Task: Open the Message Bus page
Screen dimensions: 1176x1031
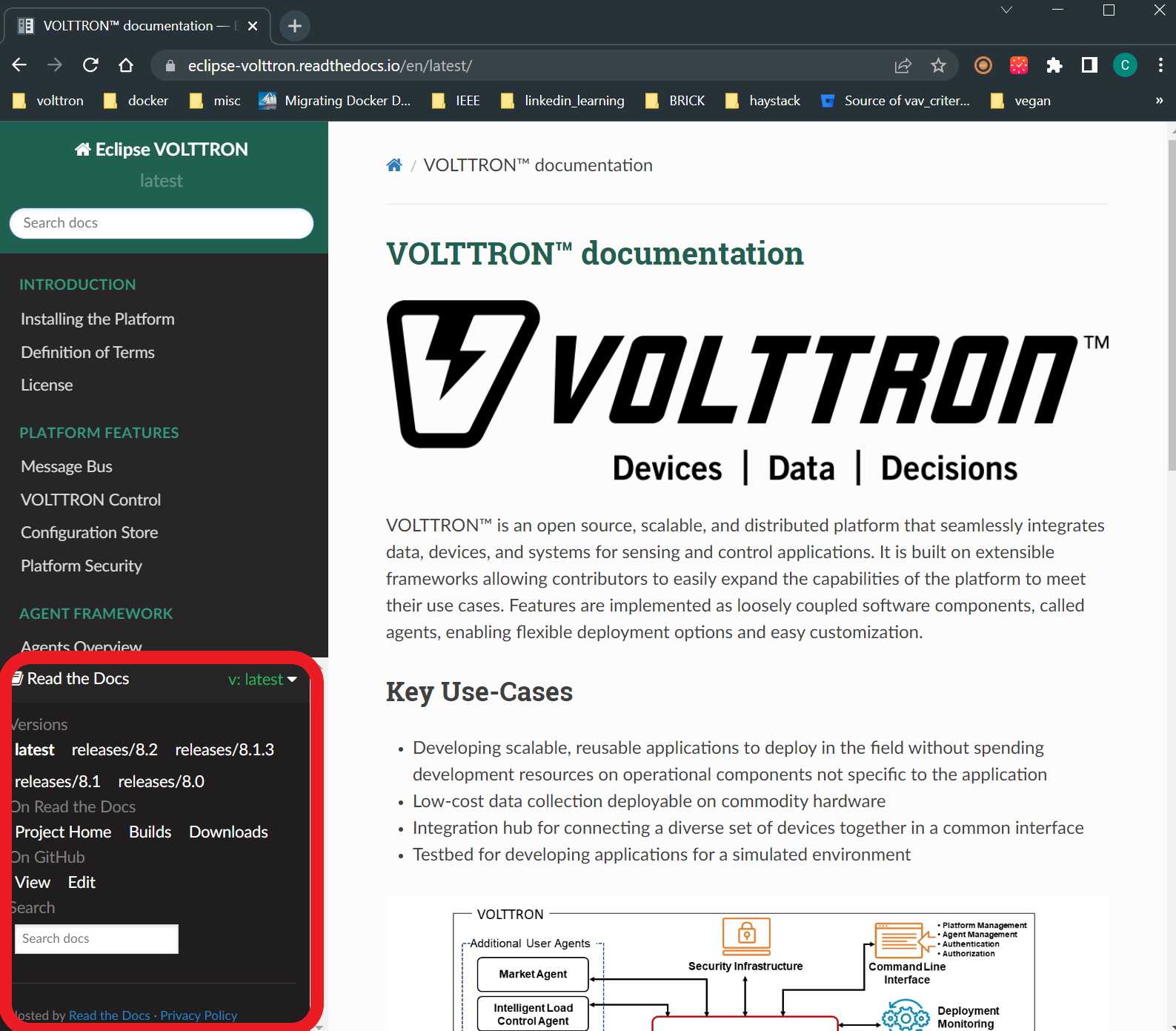Action: 67,467
